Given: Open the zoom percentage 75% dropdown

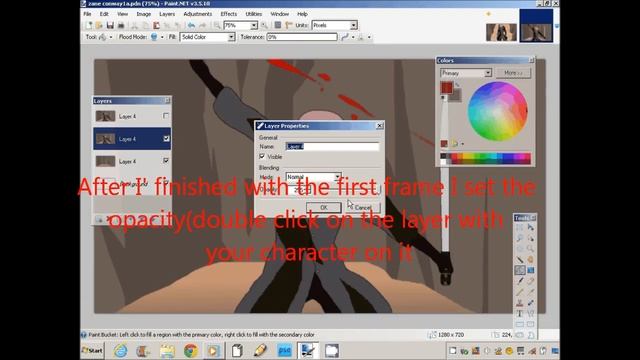Looking at the screenshot, I should (x=254, y=25).
